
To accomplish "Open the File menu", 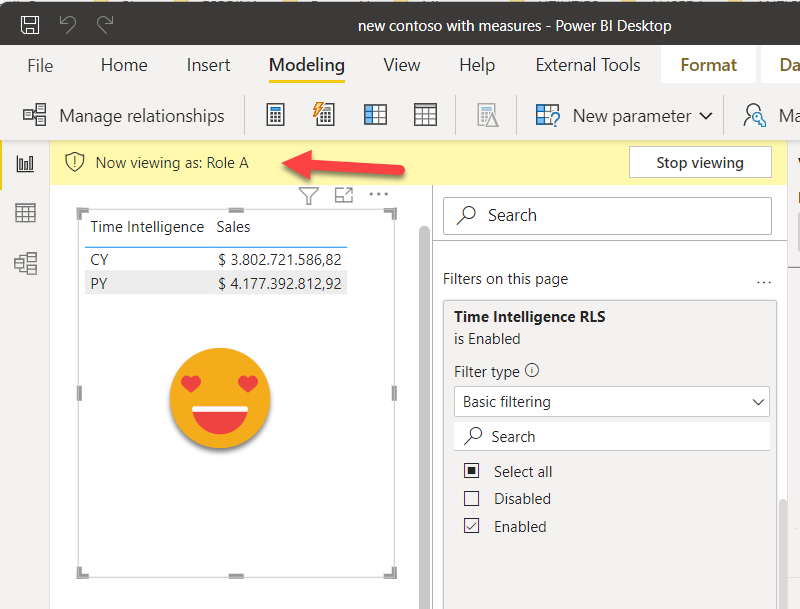I will [40, 65].
